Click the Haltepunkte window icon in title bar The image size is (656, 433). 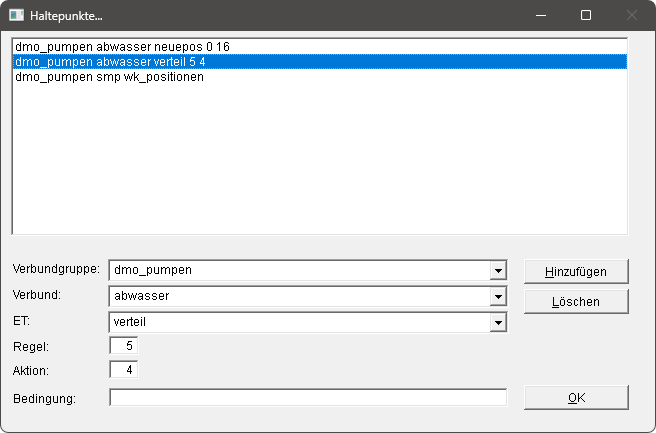click(x=17, y=16)
